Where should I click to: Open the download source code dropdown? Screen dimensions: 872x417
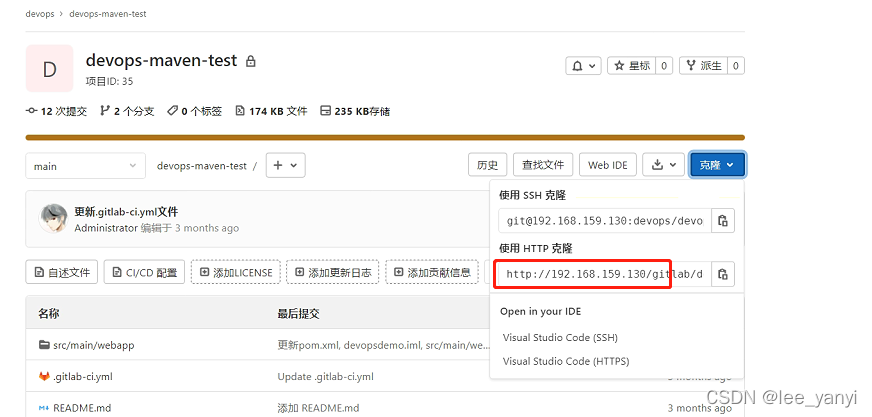663,165
